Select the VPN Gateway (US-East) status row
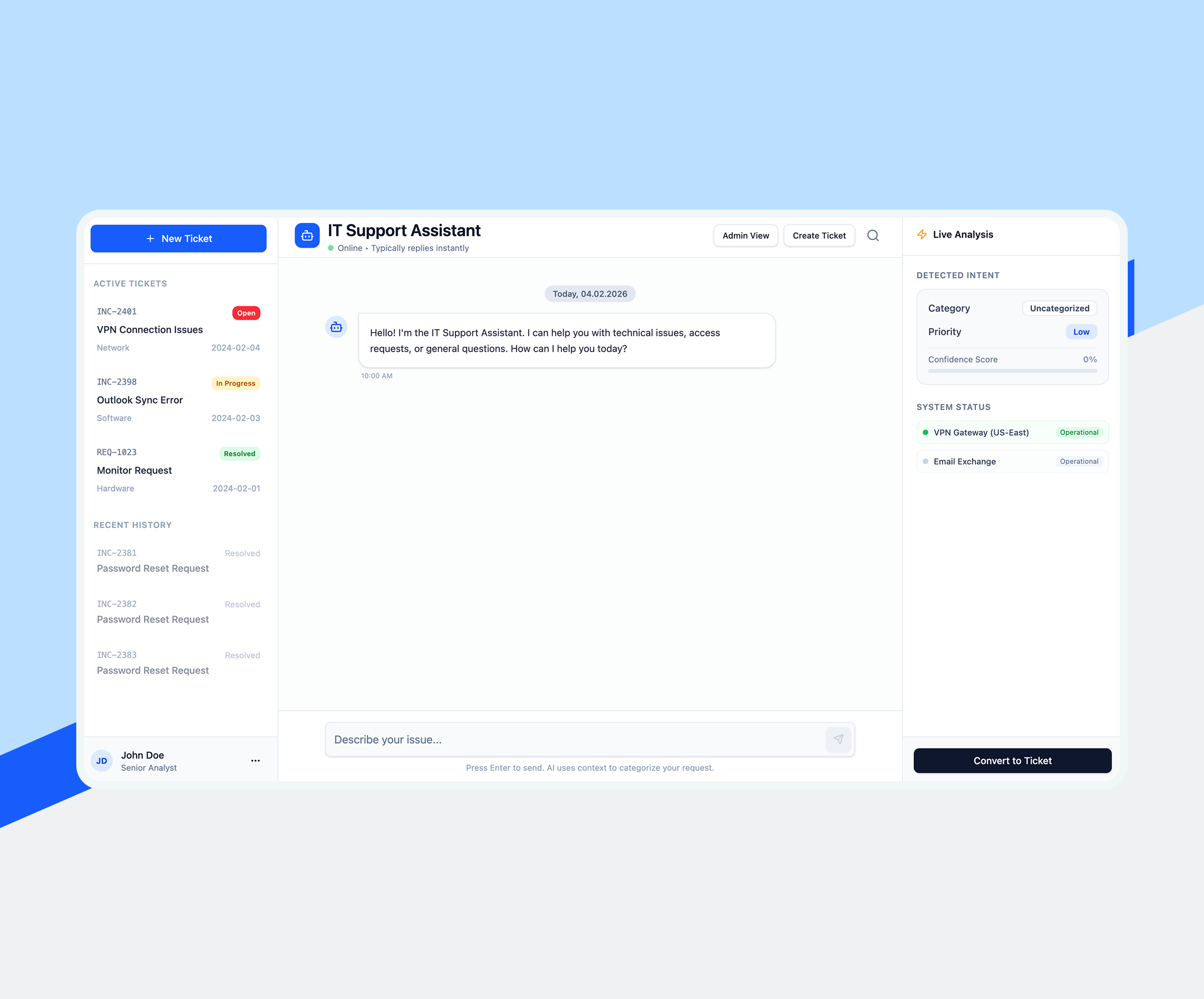The image size is (1204, 999). click(1012, 433)
